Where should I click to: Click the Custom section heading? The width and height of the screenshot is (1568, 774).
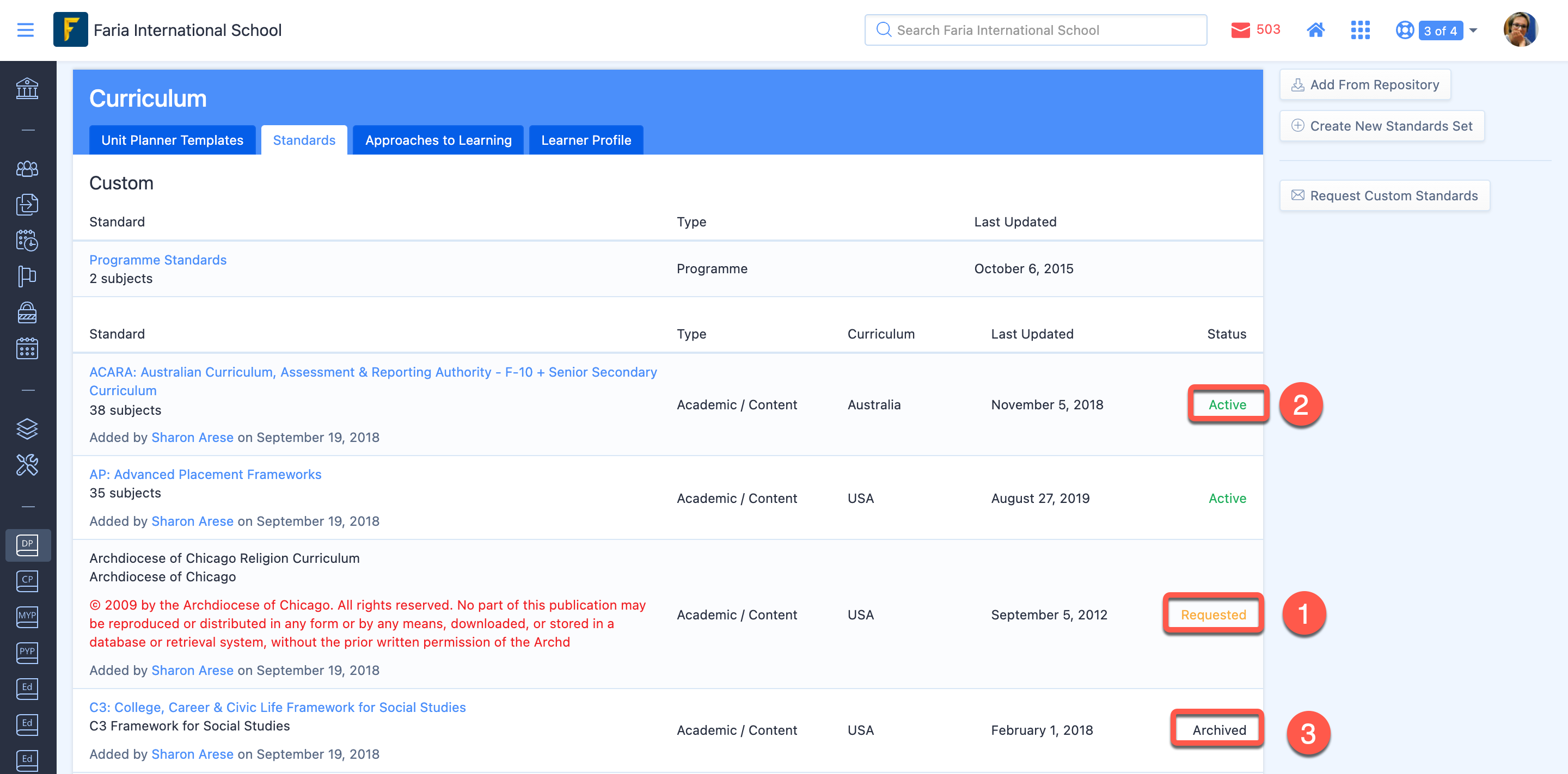(121, 182)
